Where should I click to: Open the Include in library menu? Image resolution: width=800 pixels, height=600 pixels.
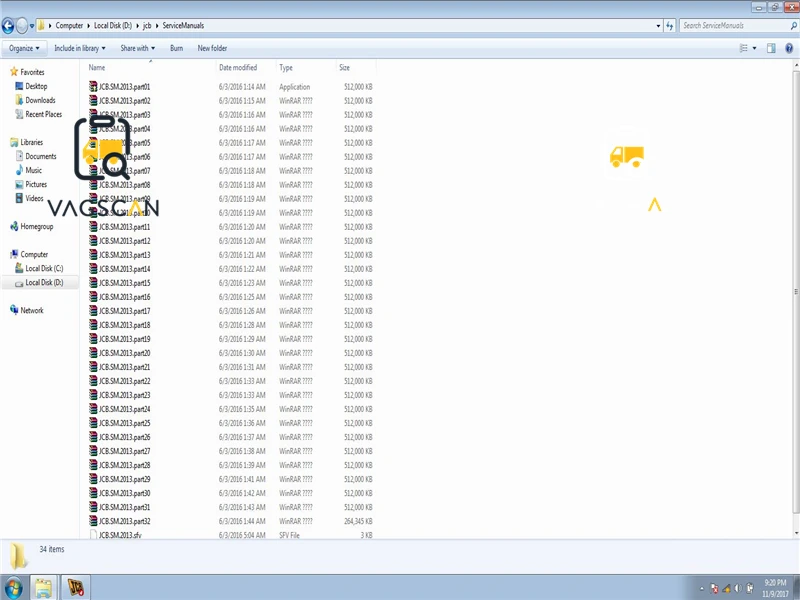pos(80,48)
